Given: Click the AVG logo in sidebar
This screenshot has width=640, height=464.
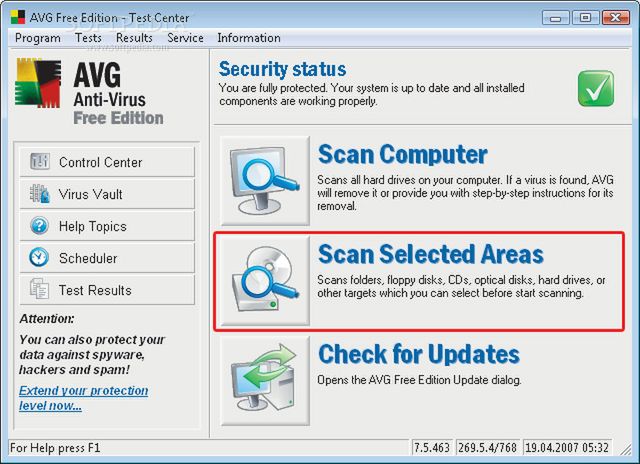Looking at the screenshot, I should point(38,83).
